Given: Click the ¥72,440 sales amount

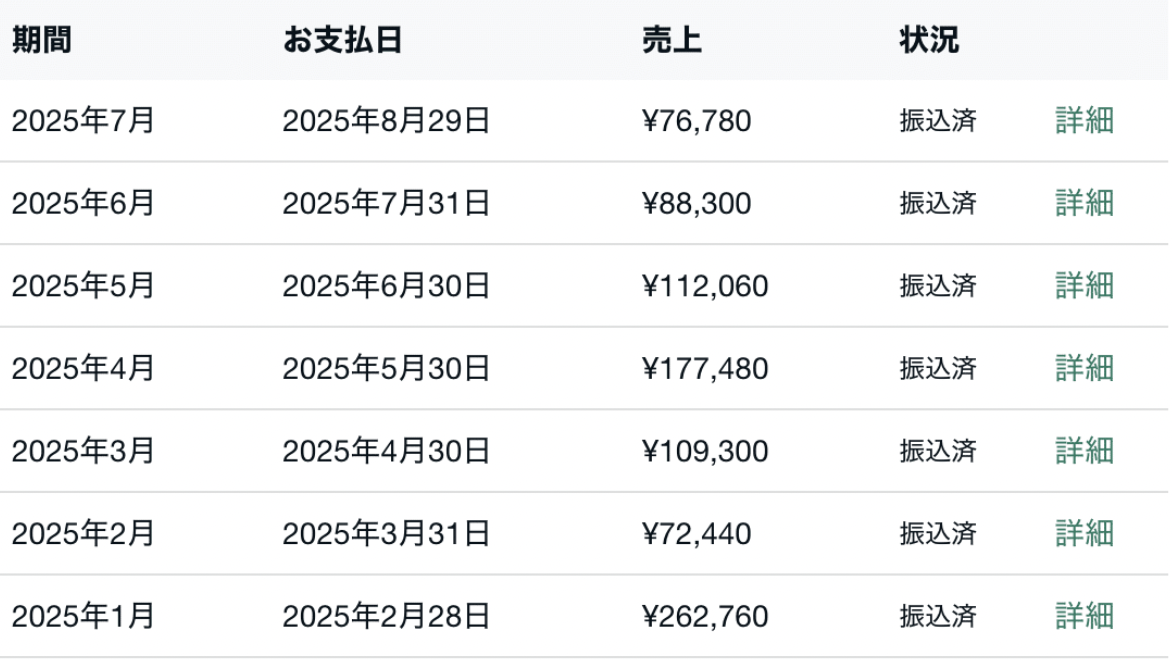Looking at the screenshot, I should [696, 533].
